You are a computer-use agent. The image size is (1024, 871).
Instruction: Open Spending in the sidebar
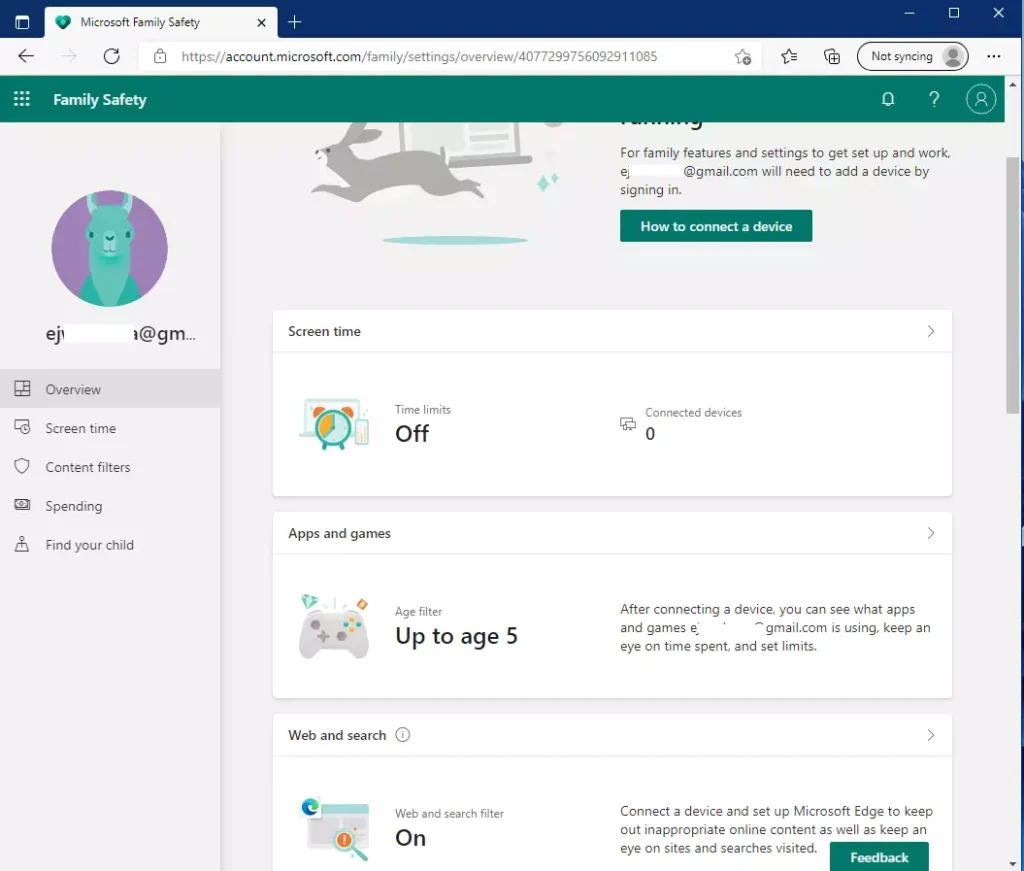click(110, 506)
